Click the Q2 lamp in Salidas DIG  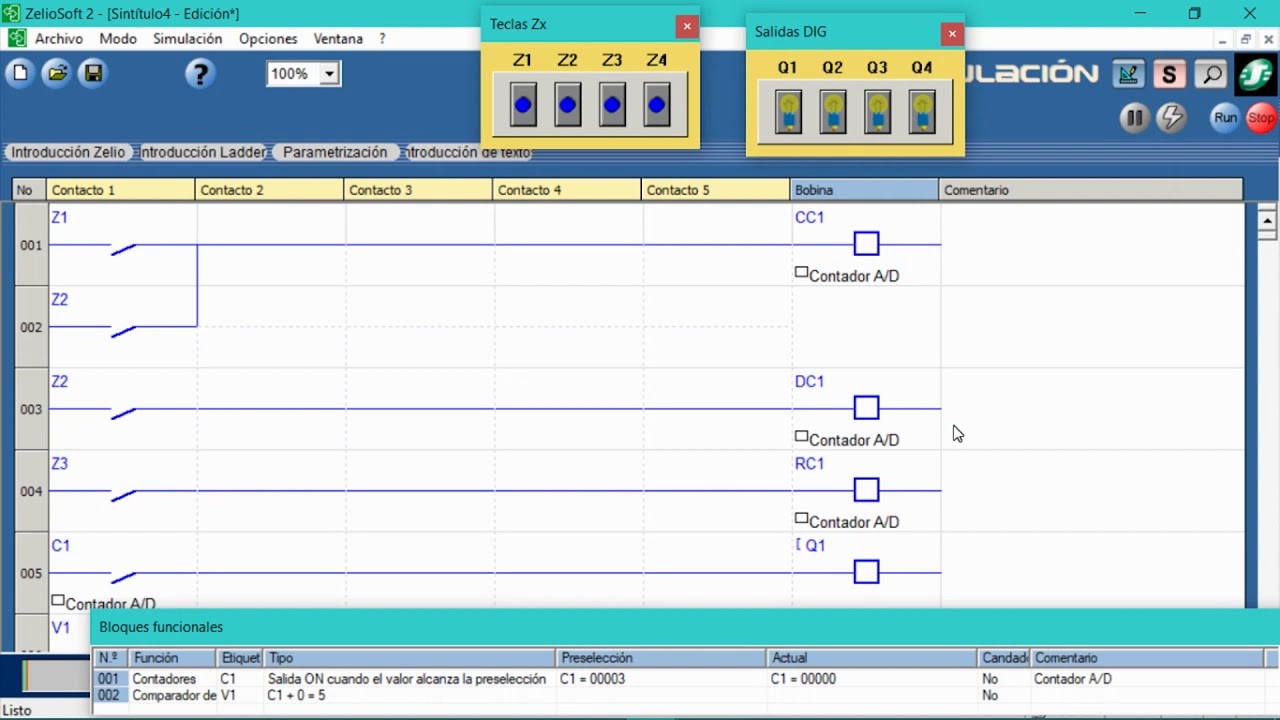coord(833,112)
